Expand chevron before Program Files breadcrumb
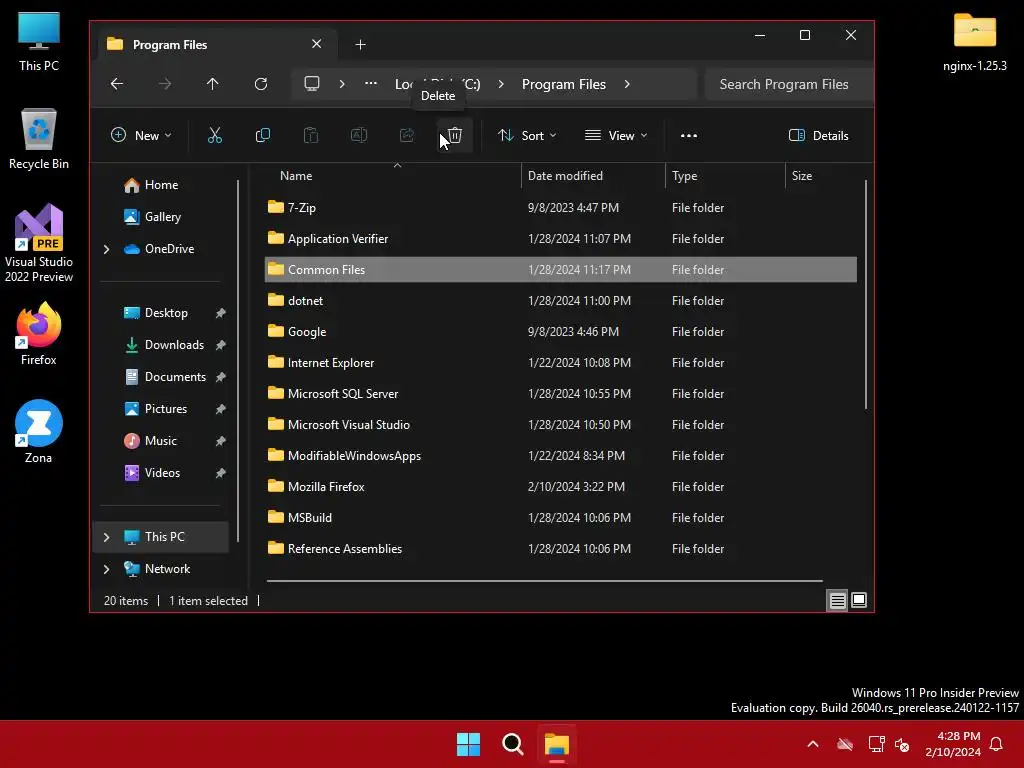1024x768 pixels. tap(501, 84)
